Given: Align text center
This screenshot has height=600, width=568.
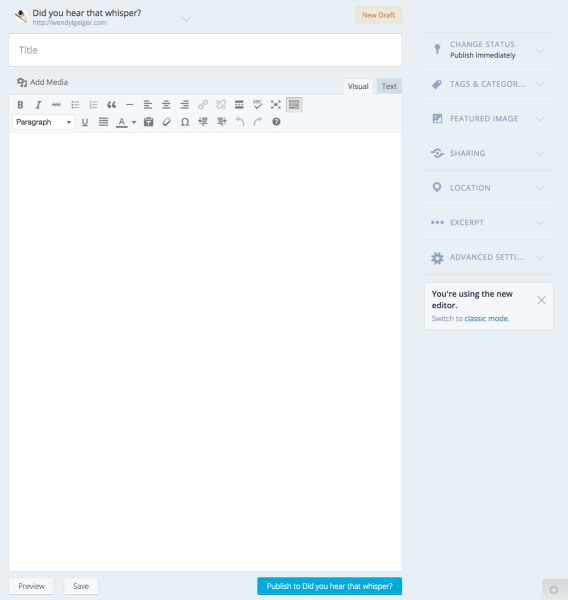Looking at the screenshot, I should pyautogui.click(x=166, y=104).
